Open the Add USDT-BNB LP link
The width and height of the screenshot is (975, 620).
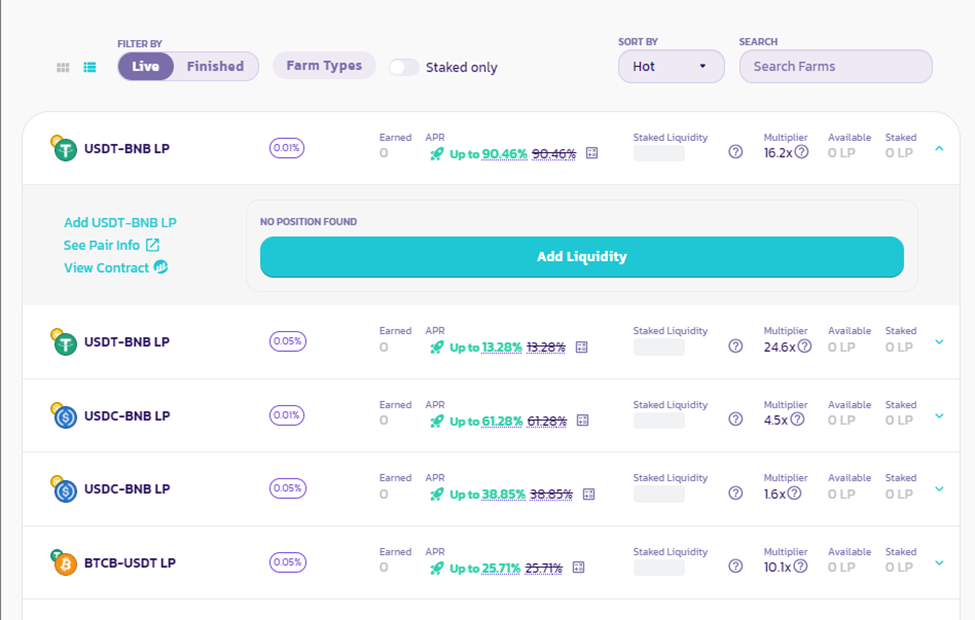[120, 223]
